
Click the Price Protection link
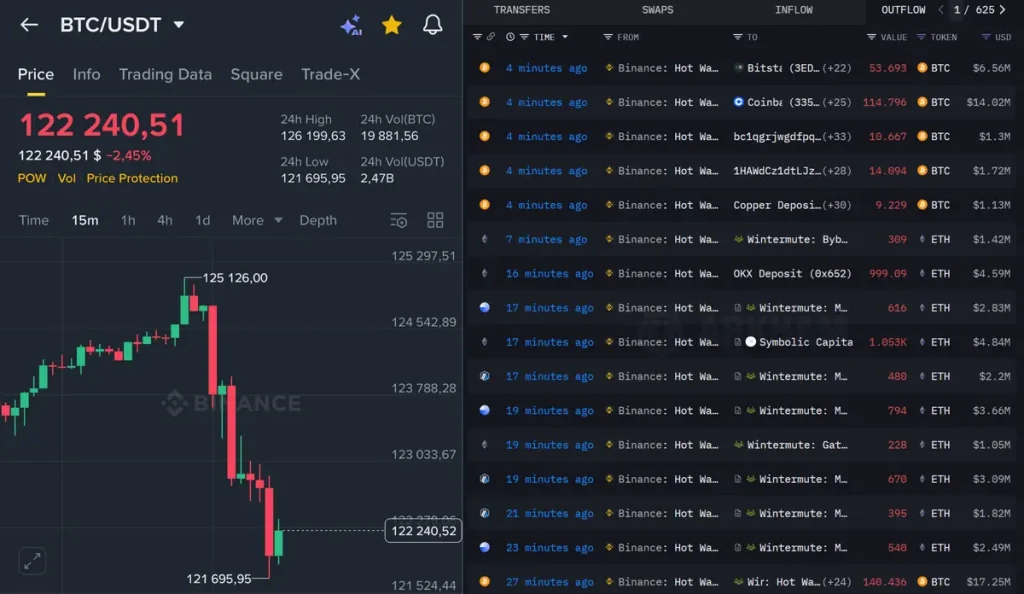[x=131, y=178]
